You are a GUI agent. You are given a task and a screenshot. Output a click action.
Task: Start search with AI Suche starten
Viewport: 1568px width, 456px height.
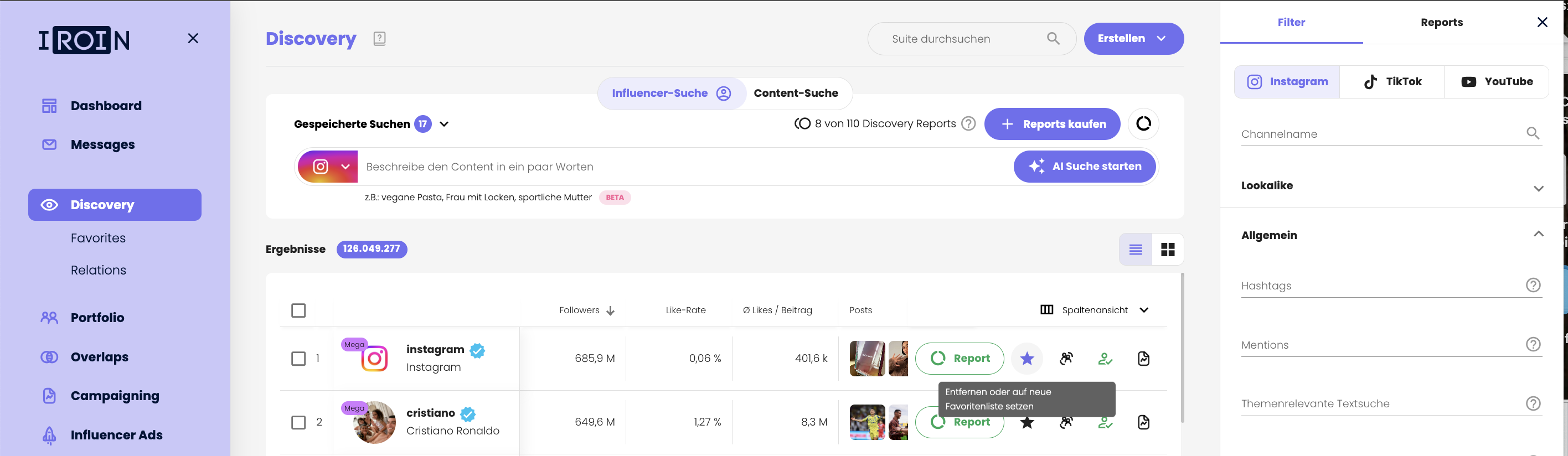(1084, 167)
